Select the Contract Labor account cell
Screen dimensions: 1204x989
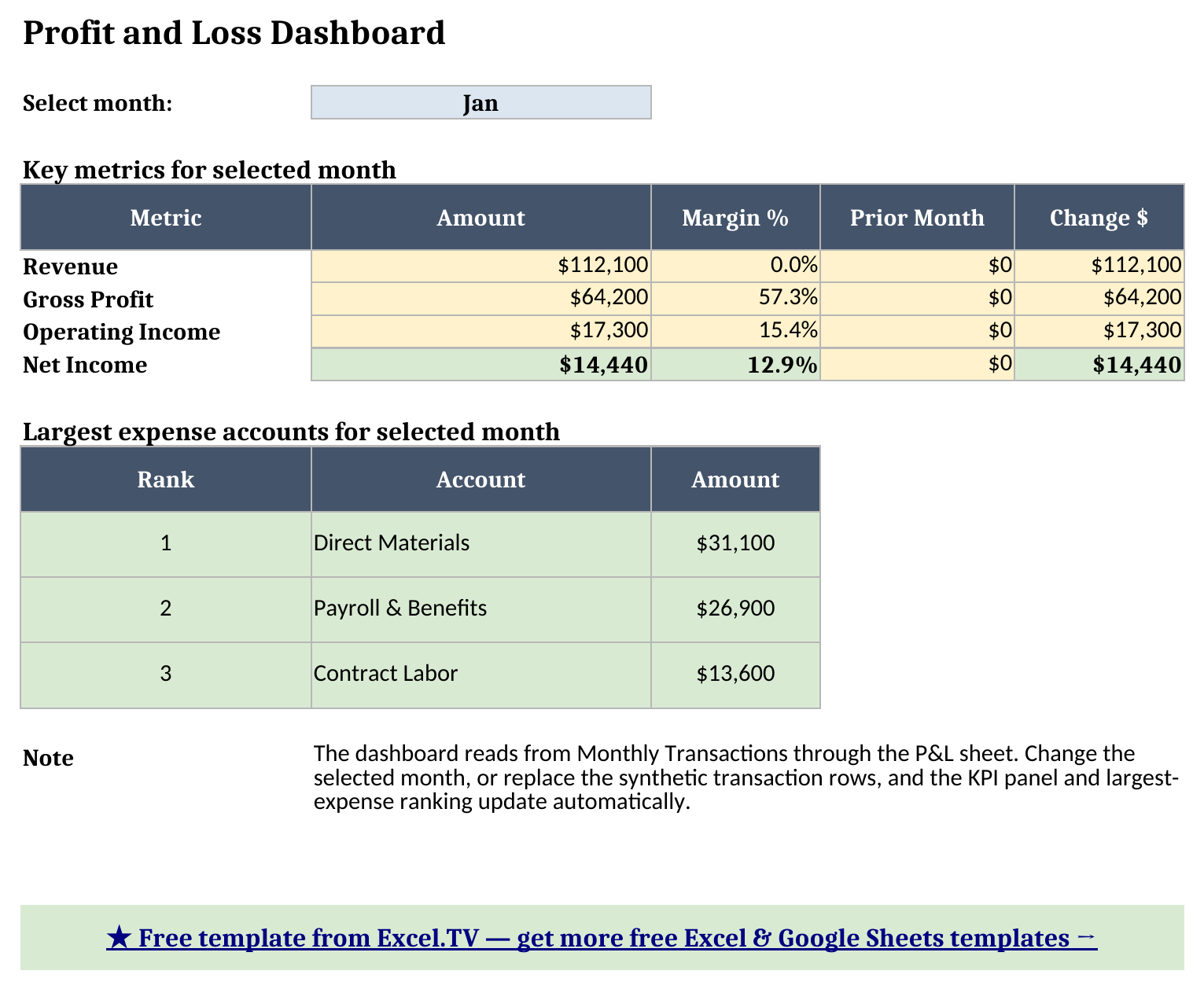click(480, 675)
